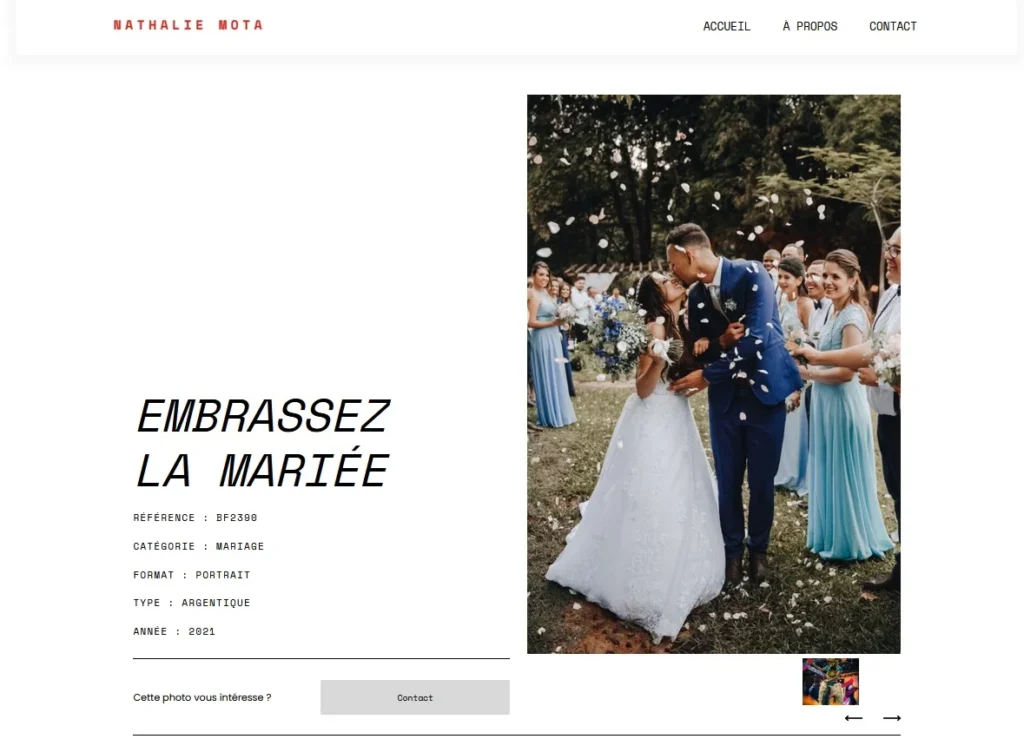Click the right arrow to view next photo

tap(891, 717)
